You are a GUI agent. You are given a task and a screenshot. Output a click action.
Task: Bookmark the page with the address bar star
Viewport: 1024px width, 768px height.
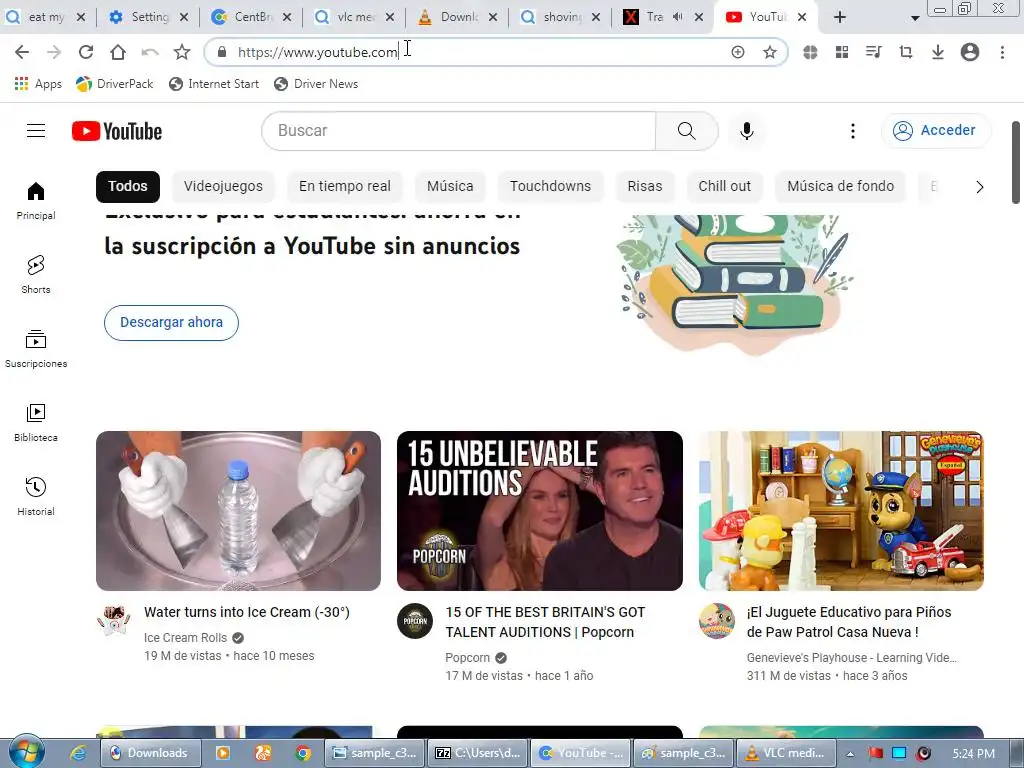pos(770,52)
